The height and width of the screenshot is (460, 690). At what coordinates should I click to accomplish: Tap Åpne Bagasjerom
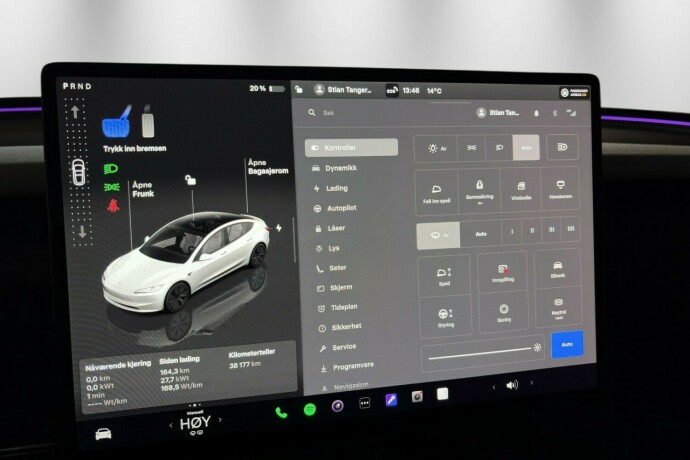pyautogui.click(x=268, y=167)
